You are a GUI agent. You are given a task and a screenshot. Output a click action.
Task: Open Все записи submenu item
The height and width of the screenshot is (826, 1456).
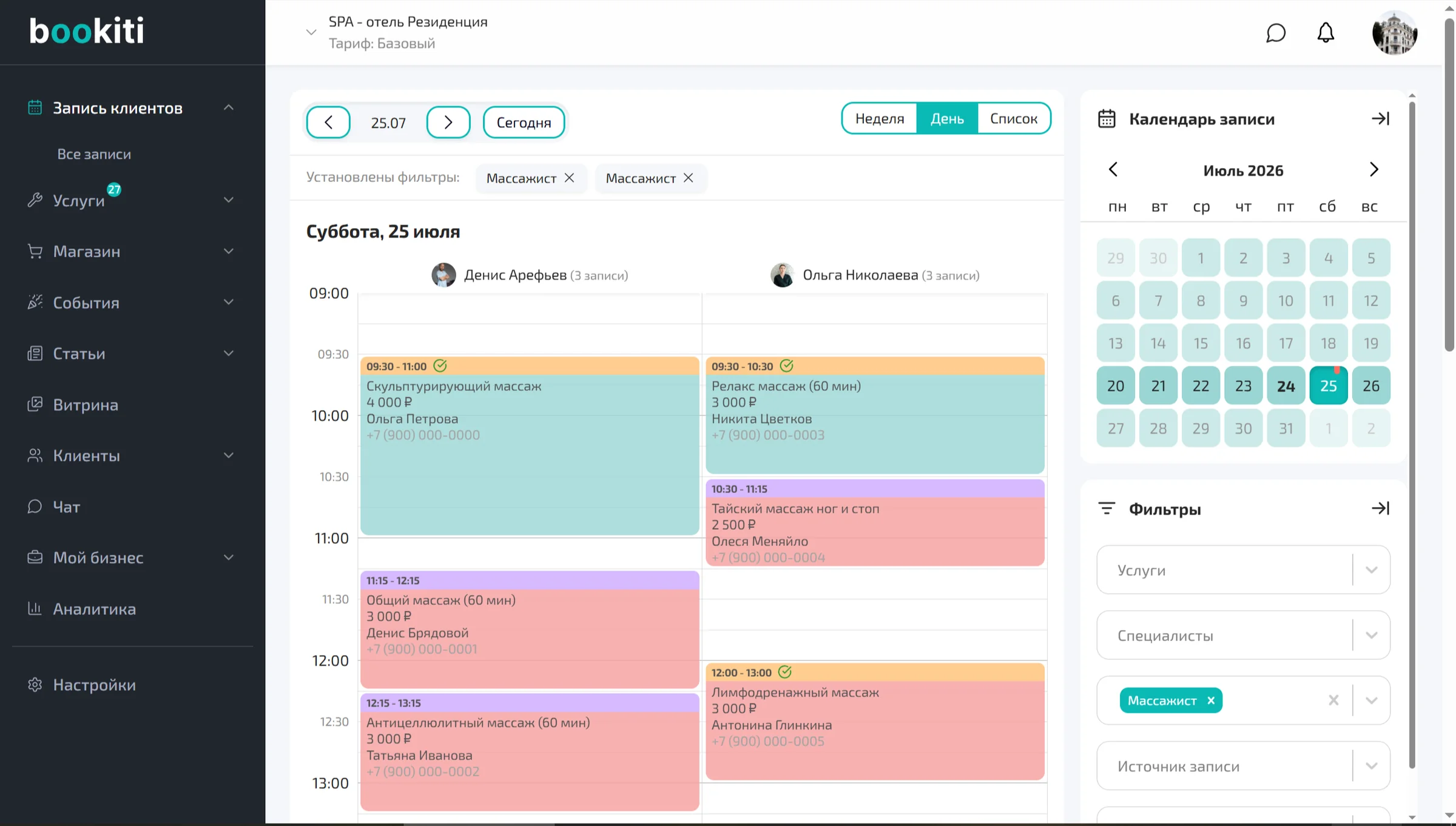click(94, 154)
